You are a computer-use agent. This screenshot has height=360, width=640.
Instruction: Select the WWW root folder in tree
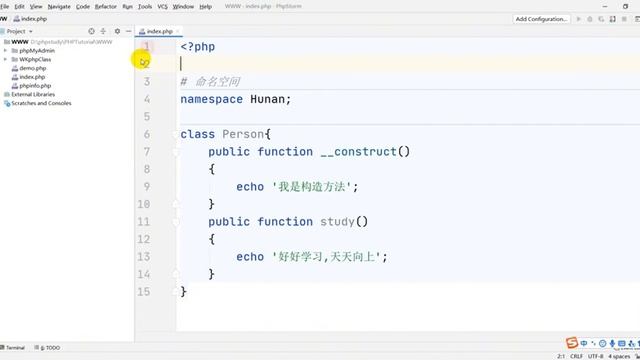point(20,42)
